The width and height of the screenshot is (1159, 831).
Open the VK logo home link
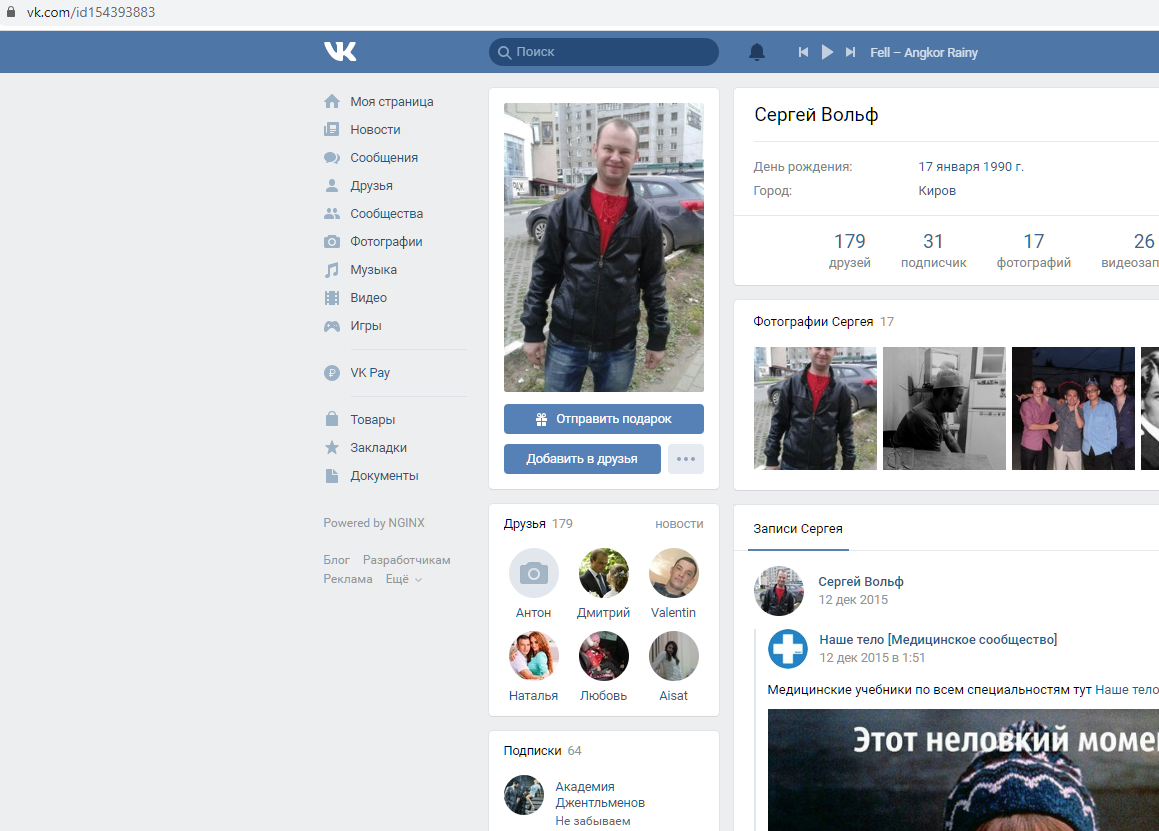(x=340, y=51)
